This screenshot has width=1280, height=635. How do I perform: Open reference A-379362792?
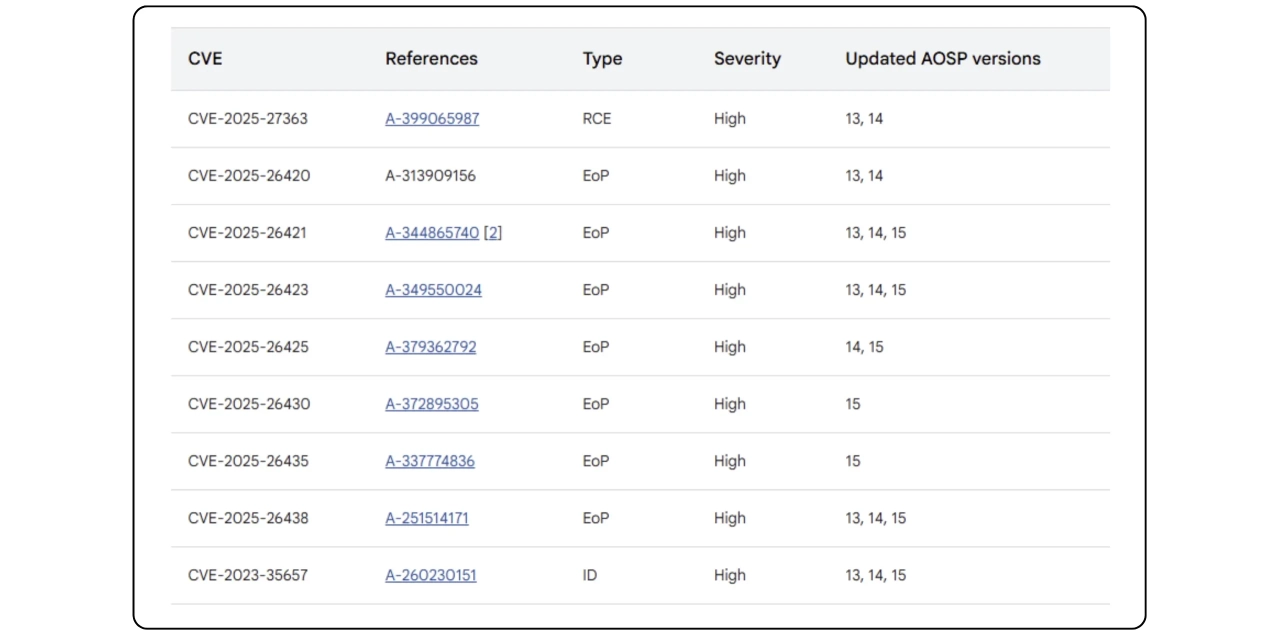(431, 347)
